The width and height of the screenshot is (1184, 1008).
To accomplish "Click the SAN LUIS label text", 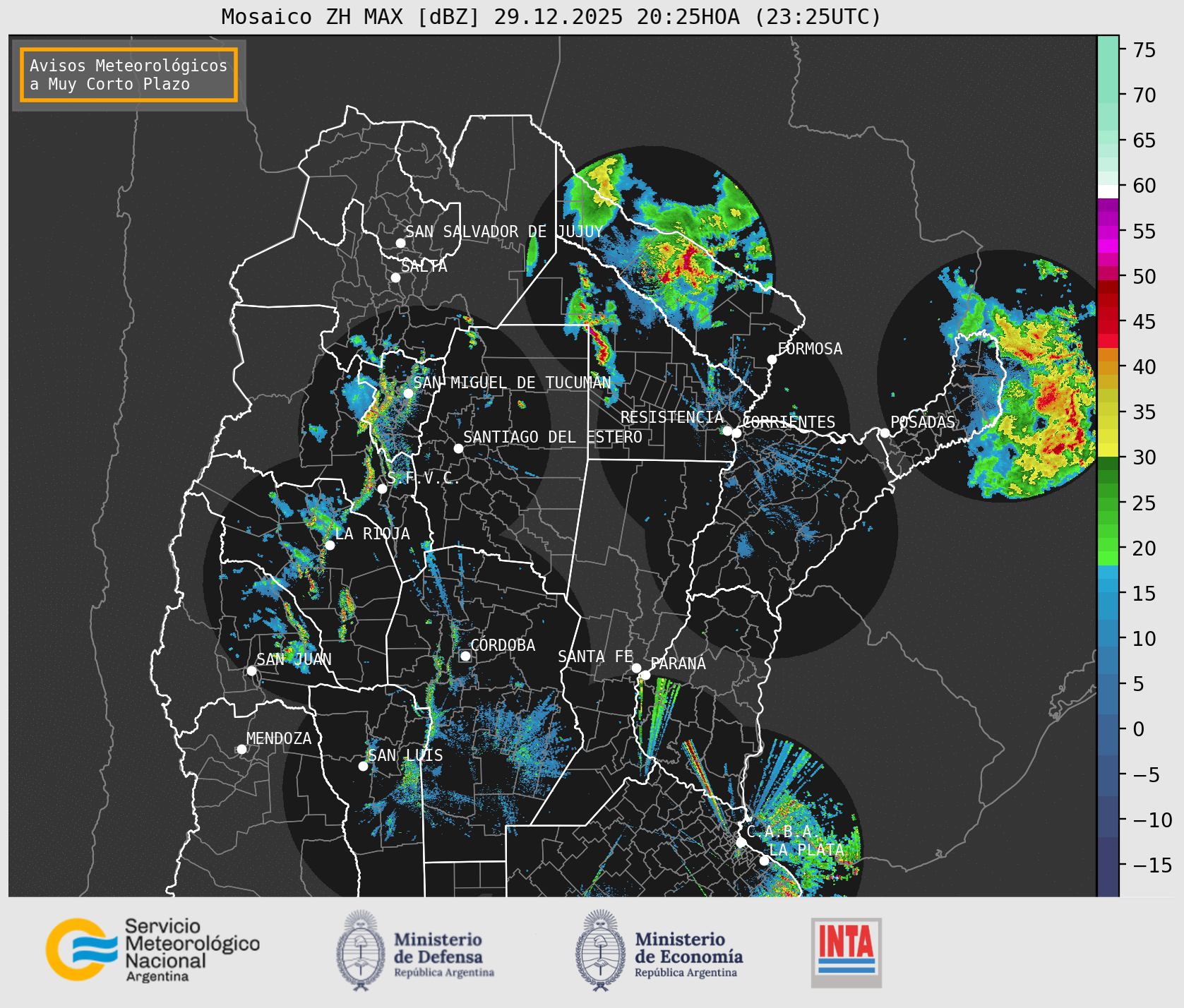I will [406, 755].
